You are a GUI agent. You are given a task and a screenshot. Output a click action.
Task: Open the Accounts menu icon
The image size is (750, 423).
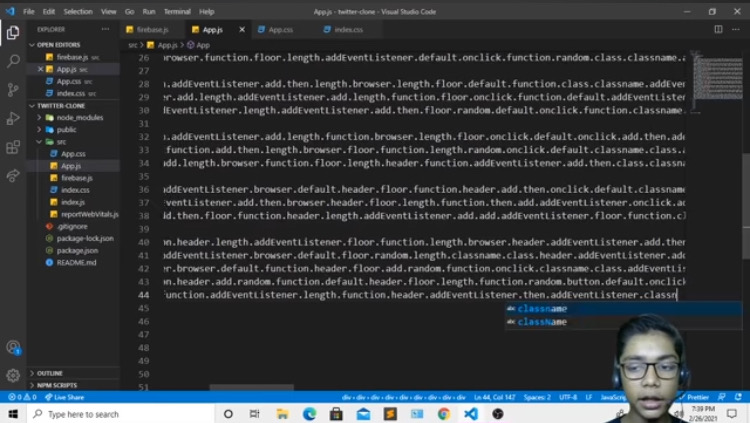coord(13,347)
